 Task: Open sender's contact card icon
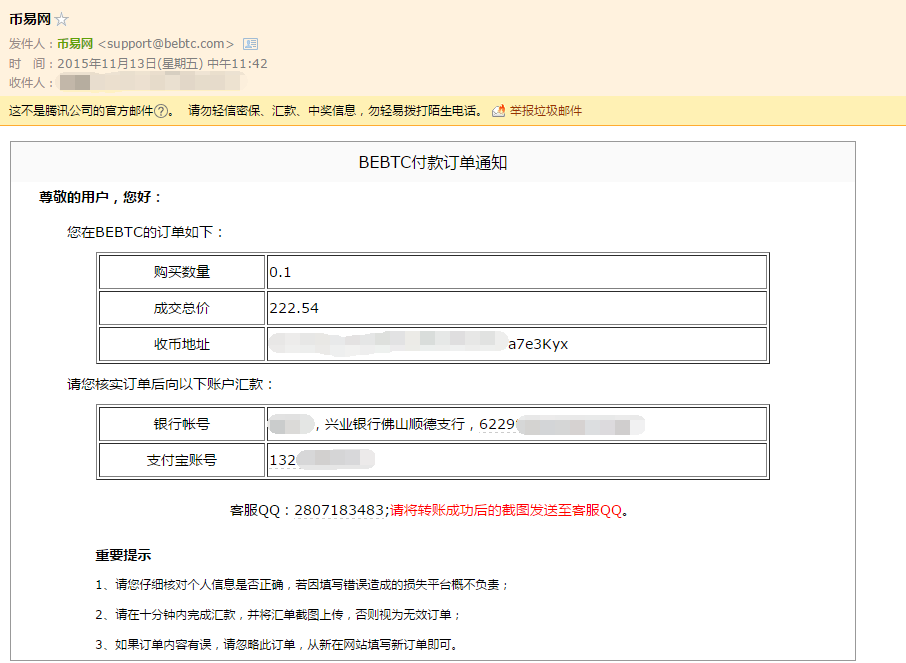coord(250,44)
